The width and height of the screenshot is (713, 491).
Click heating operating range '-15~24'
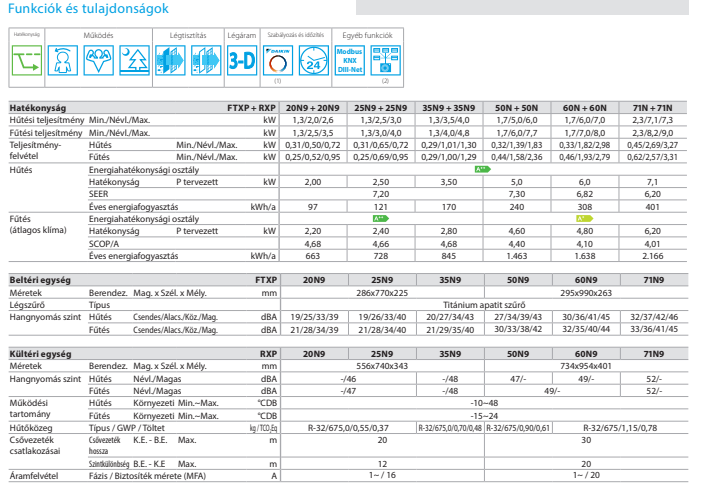point(484,416)
